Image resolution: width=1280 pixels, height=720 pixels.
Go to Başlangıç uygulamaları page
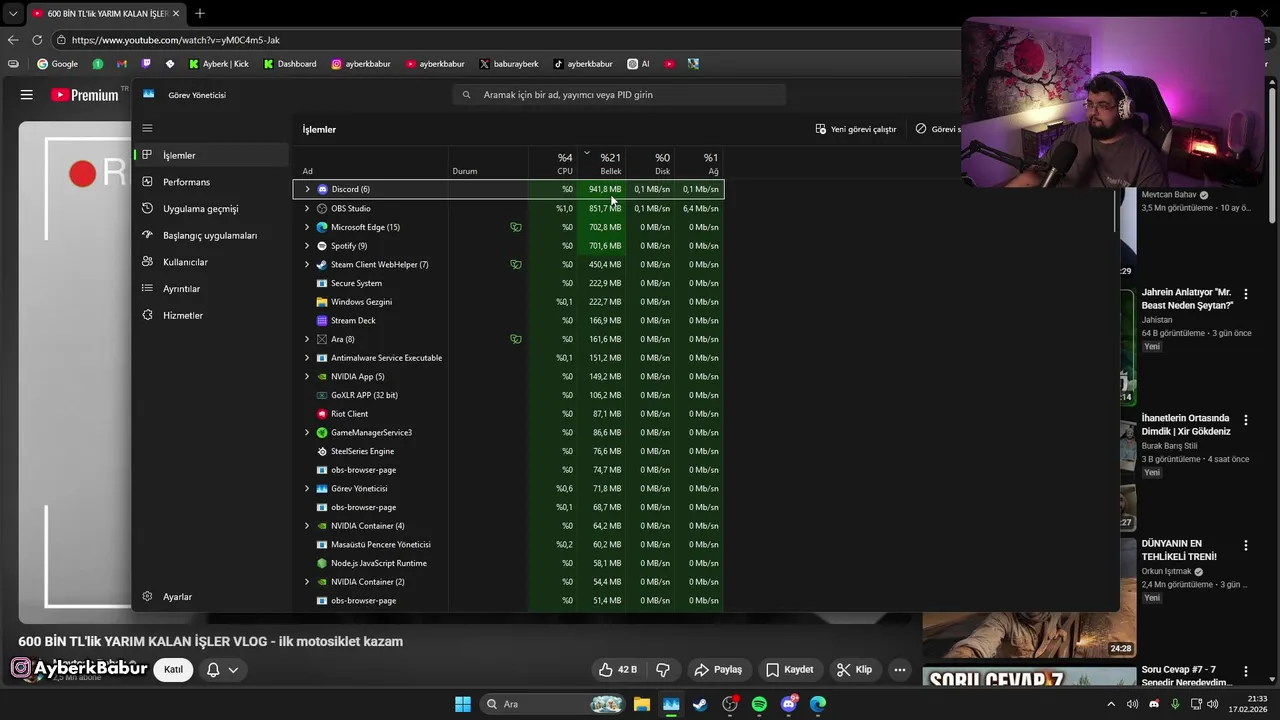point(211,235)
